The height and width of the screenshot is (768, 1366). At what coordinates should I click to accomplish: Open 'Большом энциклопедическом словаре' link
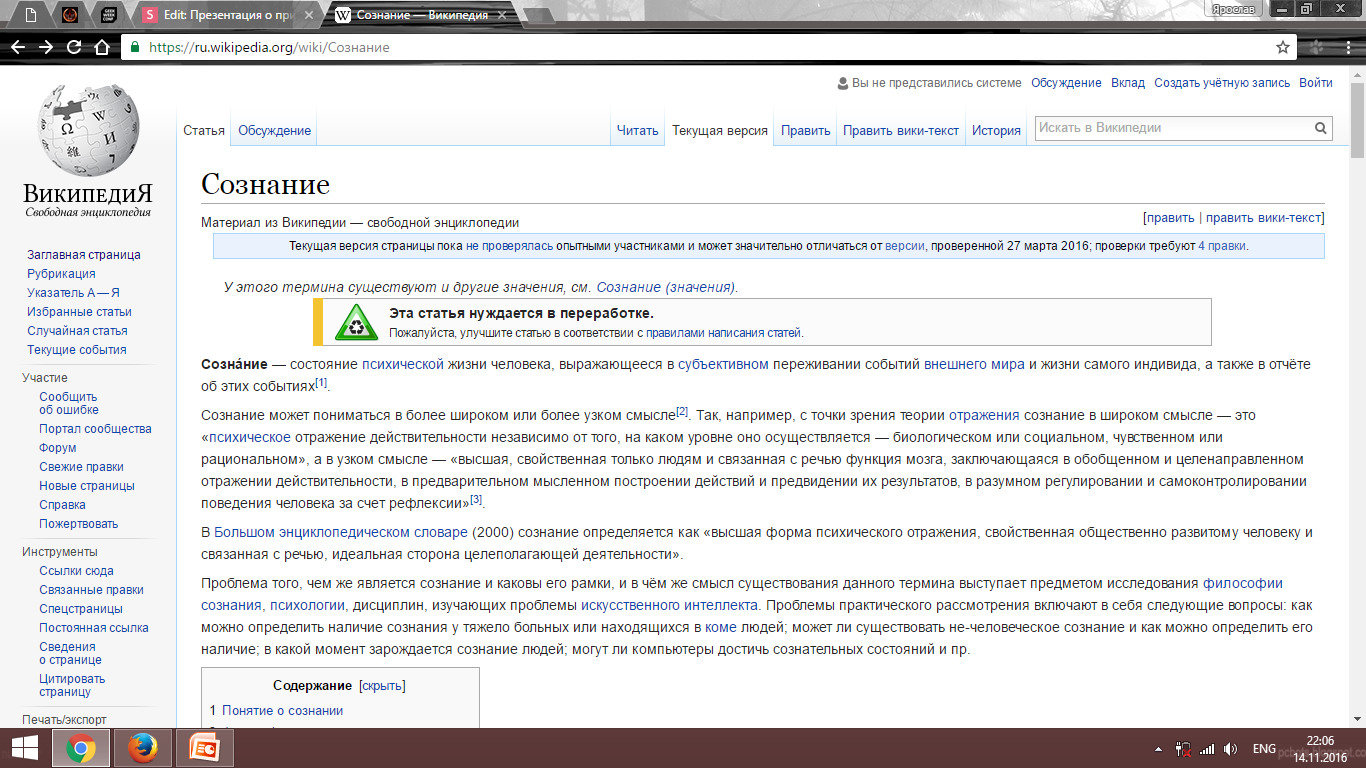341,531
